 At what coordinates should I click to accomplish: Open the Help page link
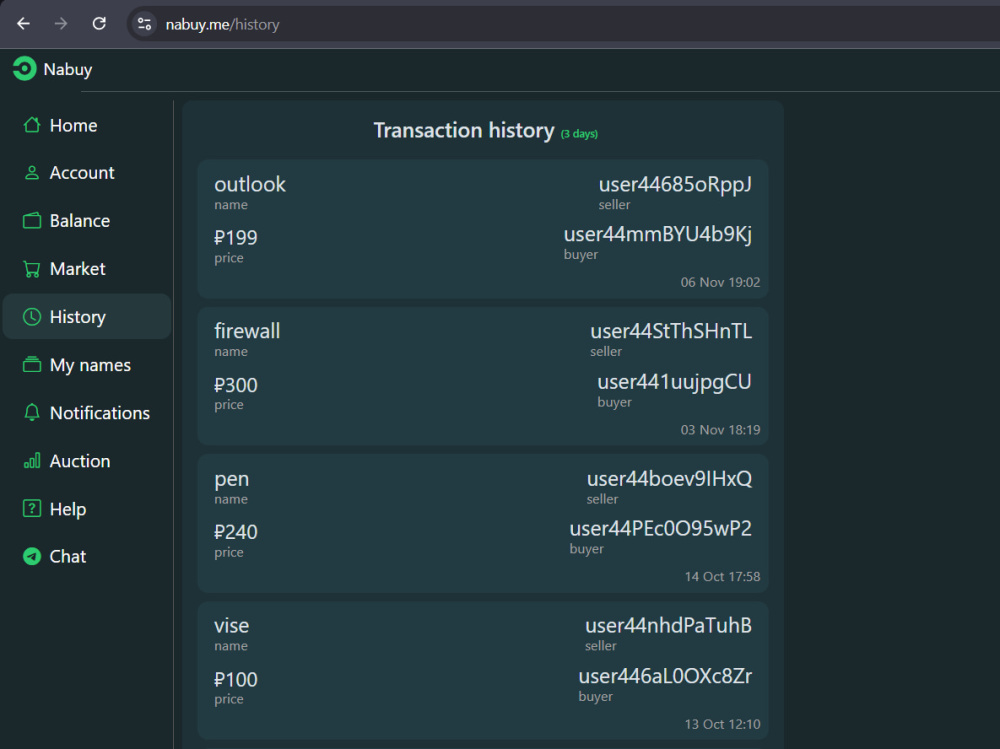87,508
